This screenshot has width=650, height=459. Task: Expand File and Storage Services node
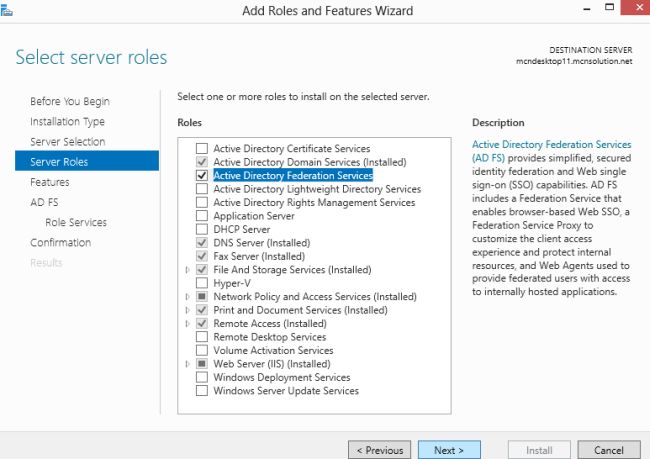[x=187, y=270]
